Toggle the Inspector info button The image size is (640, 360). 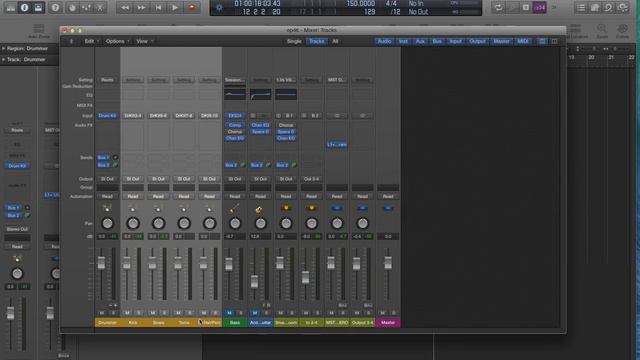point(24,7)
